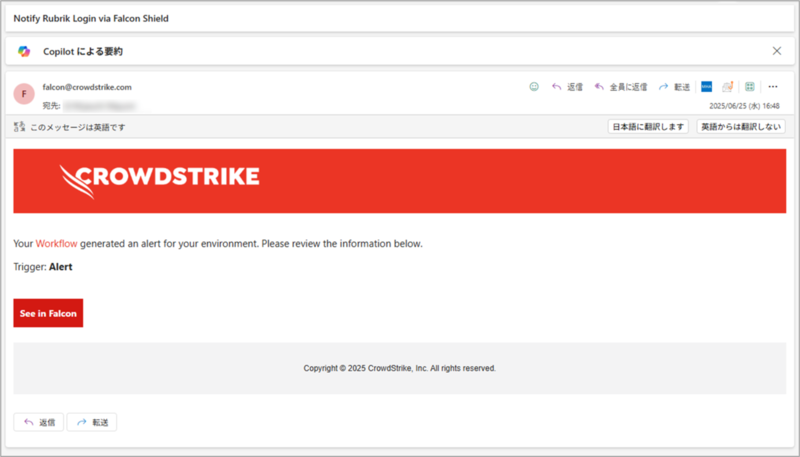Click the blue square add-in icon
Image resolution: width=800 pixels, height=457 pixels.
pos(707,87)
